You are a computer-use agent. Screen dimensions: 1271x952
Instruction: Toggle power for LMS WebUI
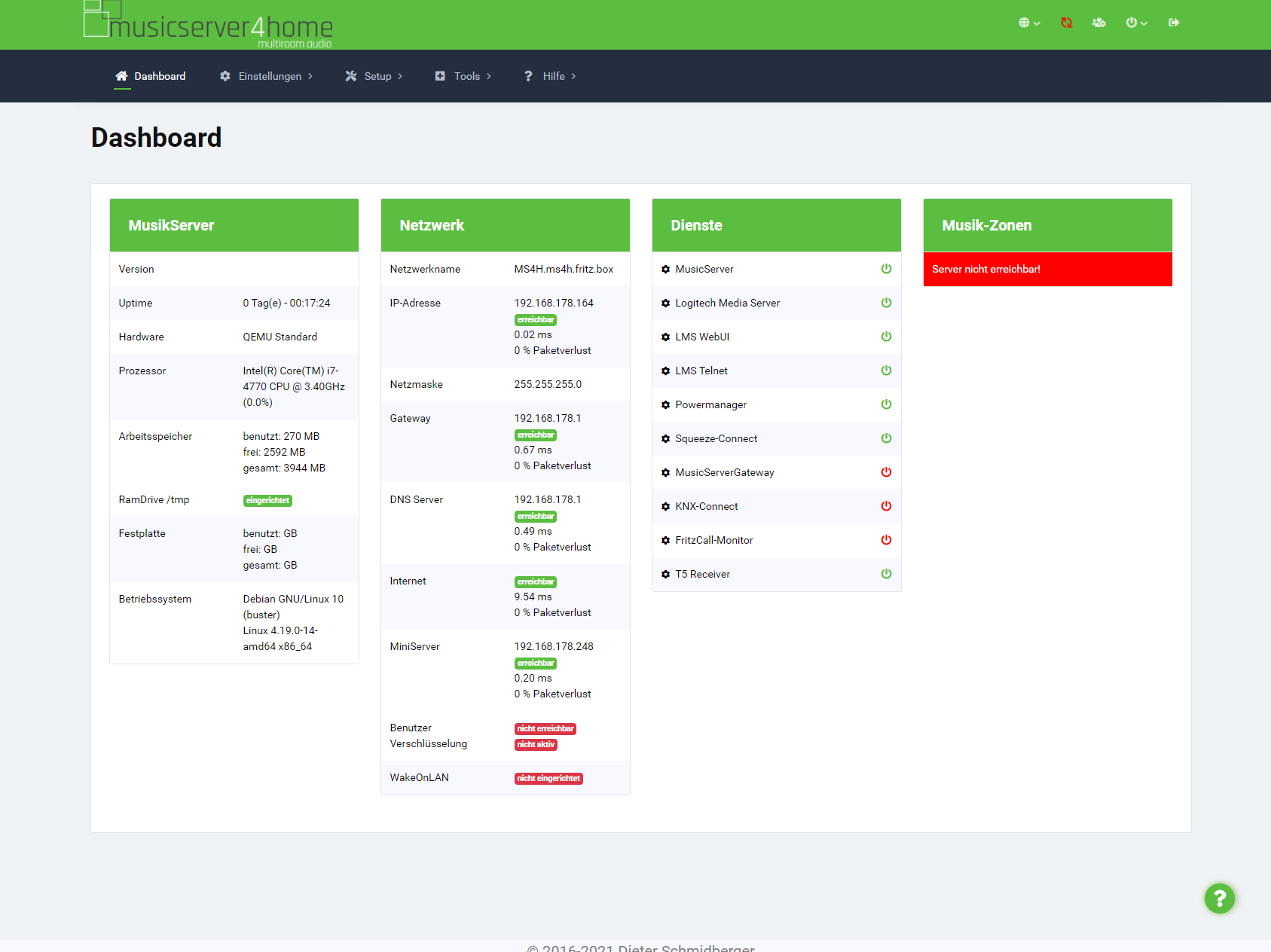886,337
